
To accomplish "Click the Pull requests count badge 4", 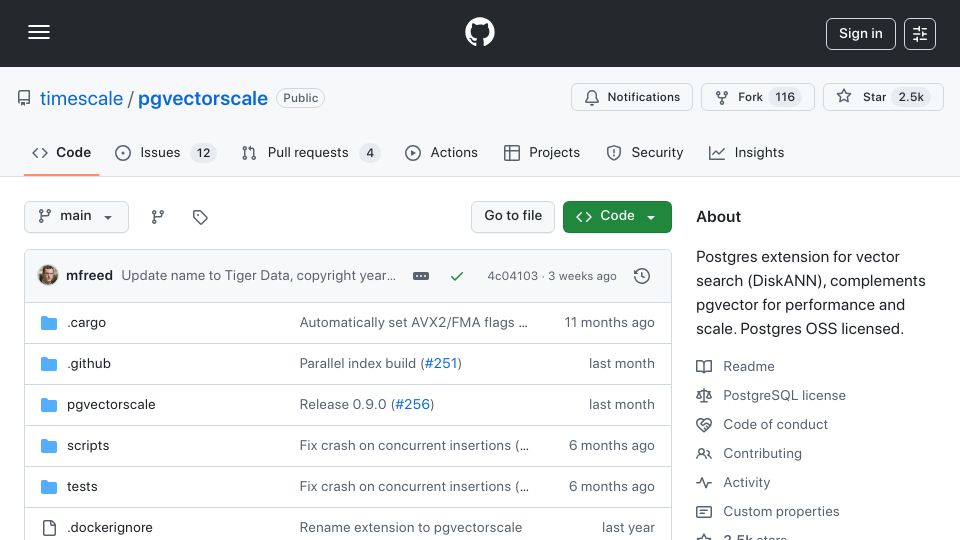I will pos(370,153).
